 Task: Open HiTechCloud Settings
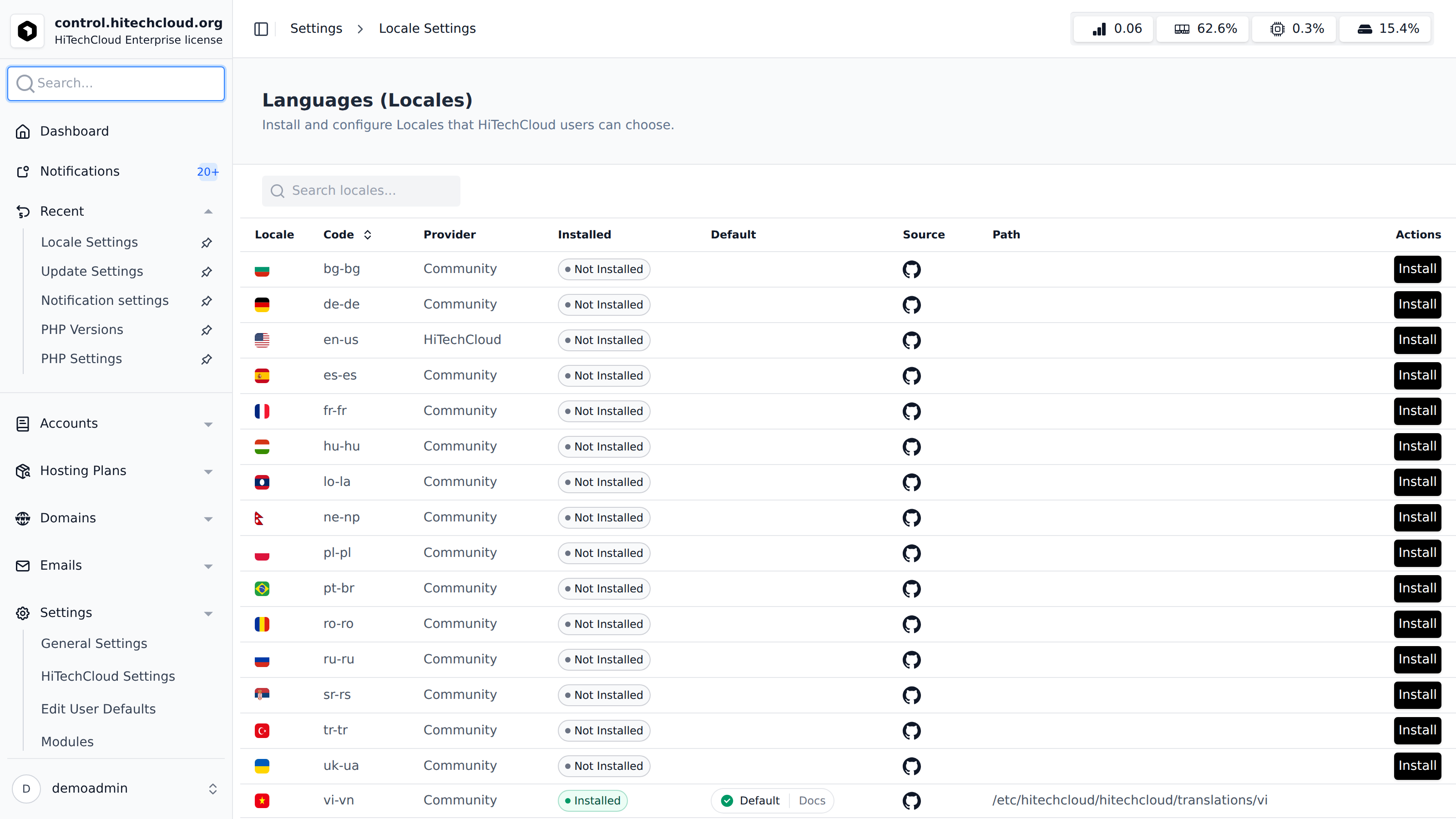(108, 676)
